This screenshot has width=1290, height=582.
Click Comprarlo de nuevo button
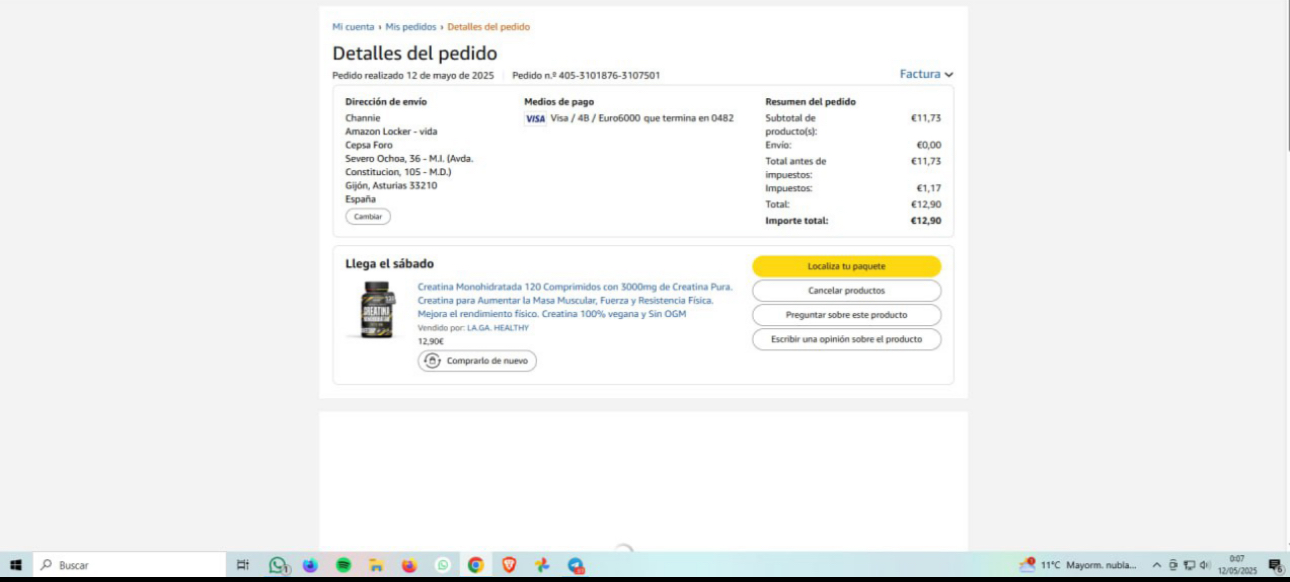tap(477, 361)
